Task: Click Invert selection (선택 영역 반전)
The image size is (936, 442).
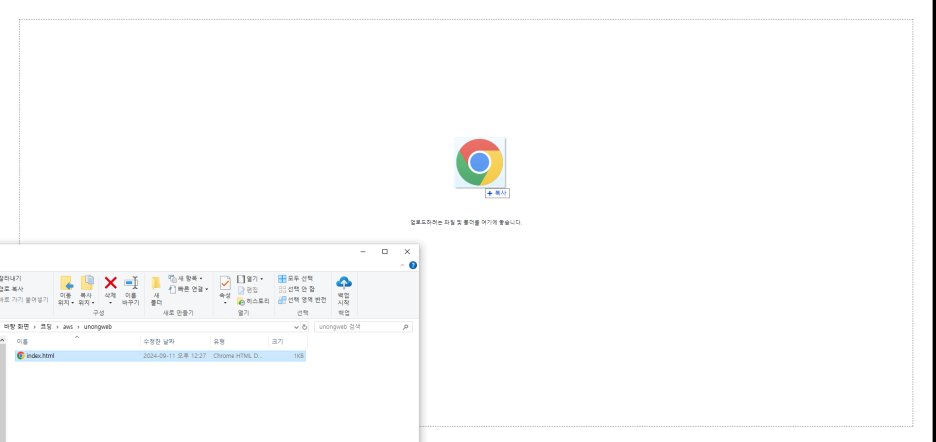Action: point(302,300)
